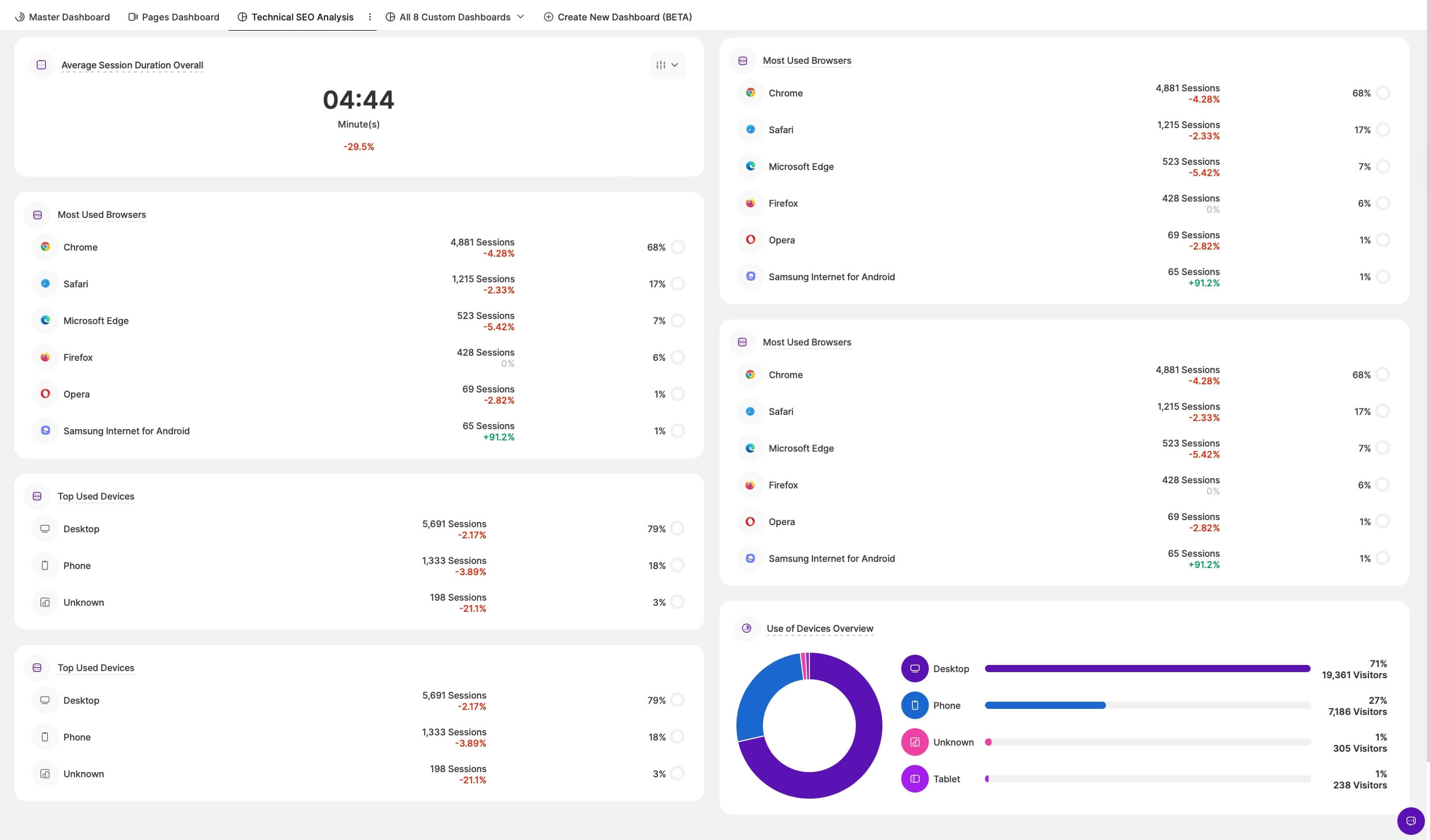Click the Use of Devices Overview widget icon
Image resolution: width=1430 pixels, height=840 pixels.
click(746, 628)
